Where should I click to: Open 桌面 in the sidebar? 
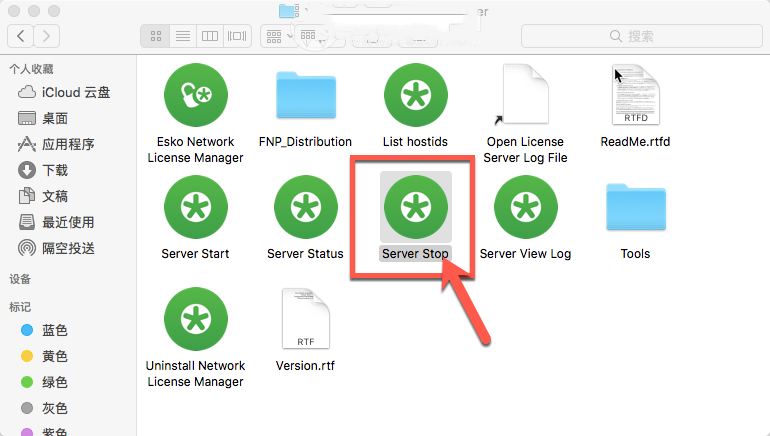tap(43, 118)
